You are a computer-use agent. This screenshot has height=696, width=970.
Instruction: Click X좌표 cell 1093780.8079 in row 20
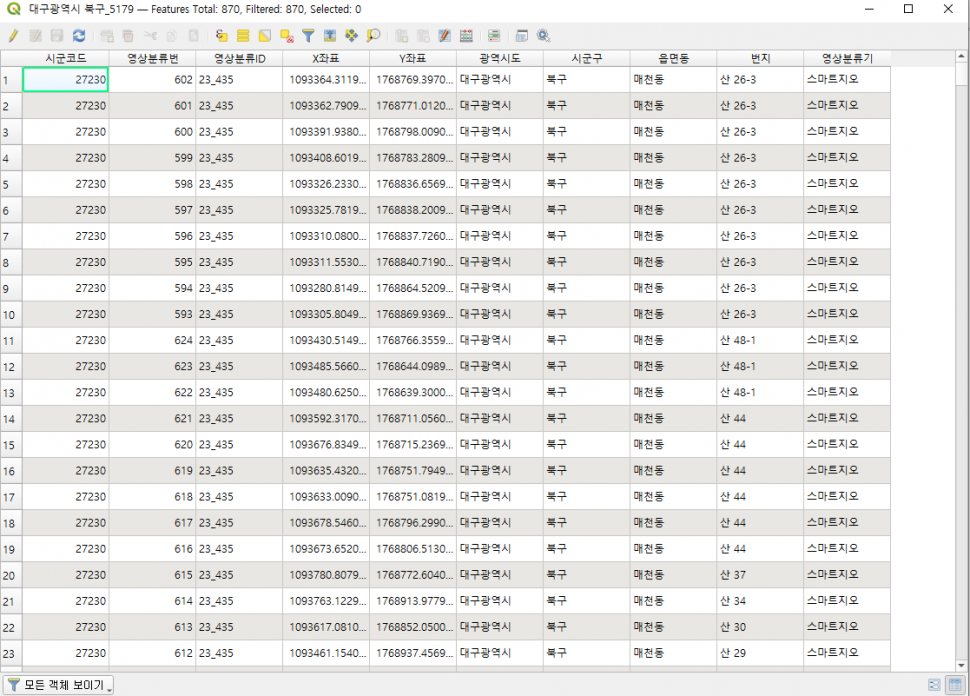pos(326,575)
